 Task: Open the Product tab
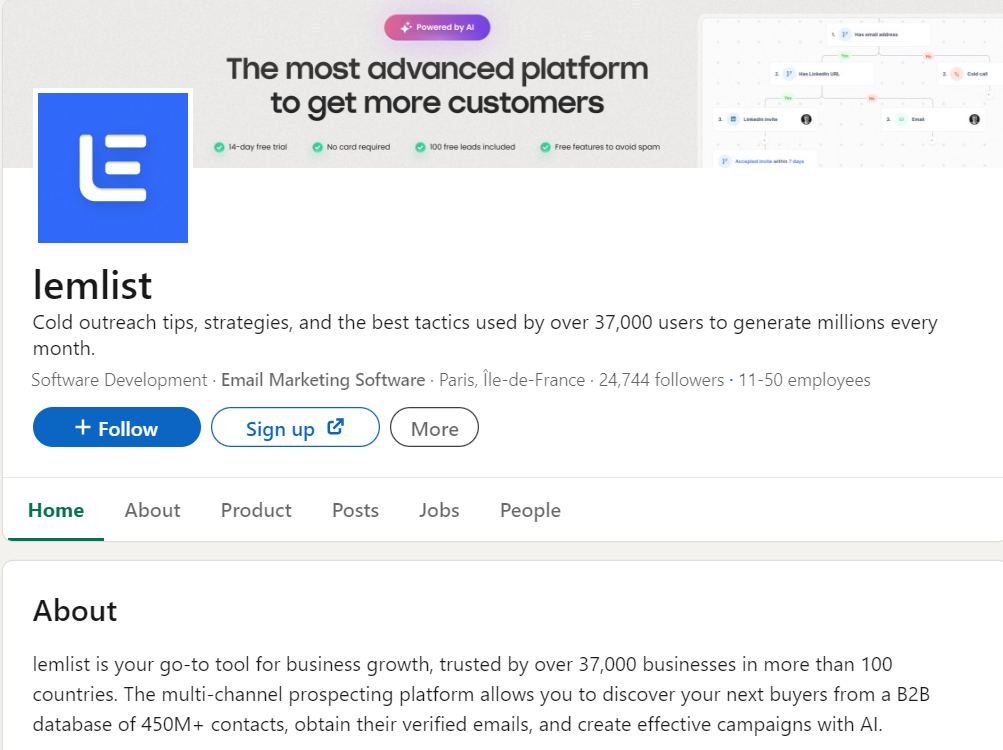256,510
